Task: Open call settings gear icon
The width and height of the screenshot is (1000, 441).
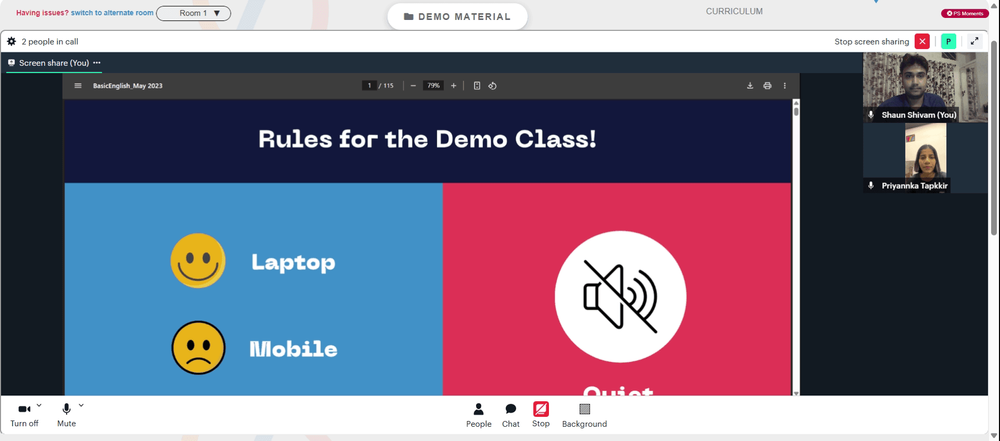Action: click(x=11, y=41)
